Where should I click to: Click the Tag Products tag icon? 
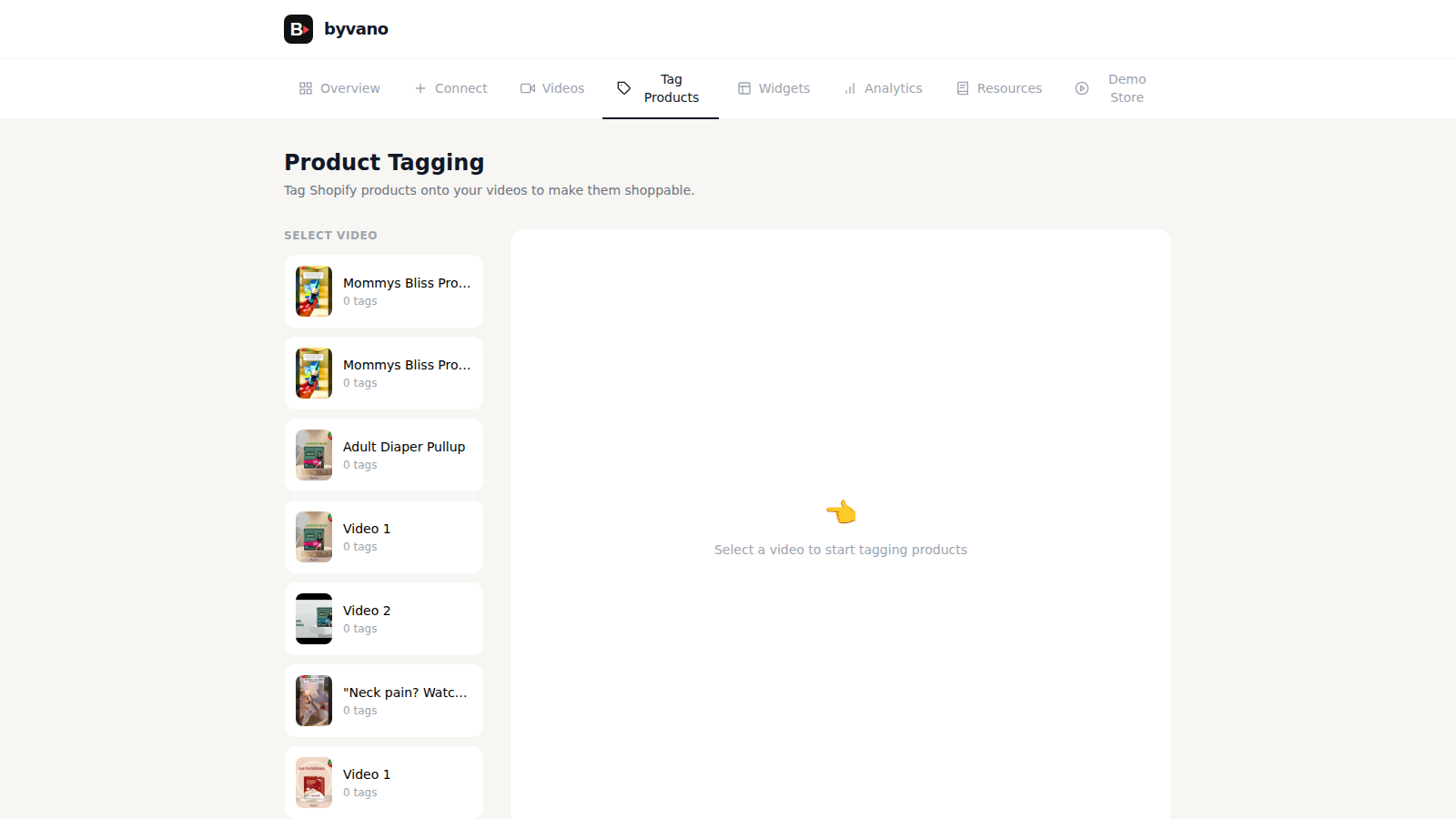click(623, 87)
